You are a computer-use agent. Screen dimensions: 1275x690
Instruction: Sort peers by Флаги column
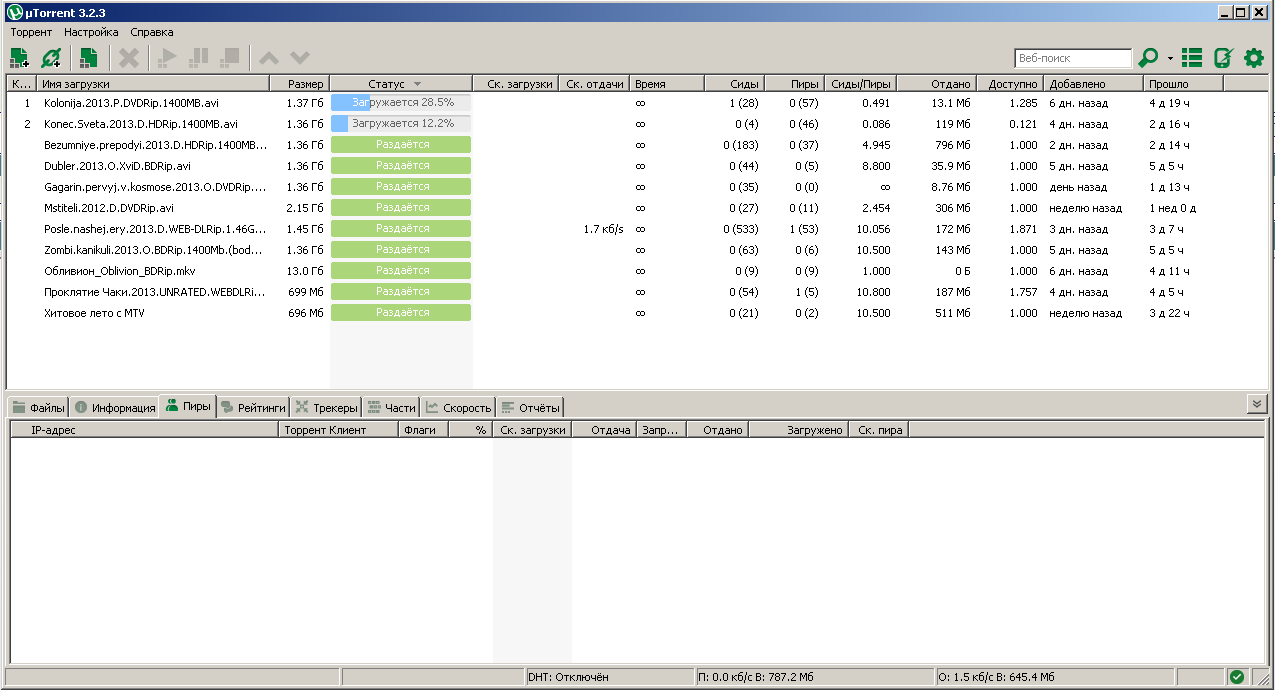pyautogui.click(x=423, y=430)
